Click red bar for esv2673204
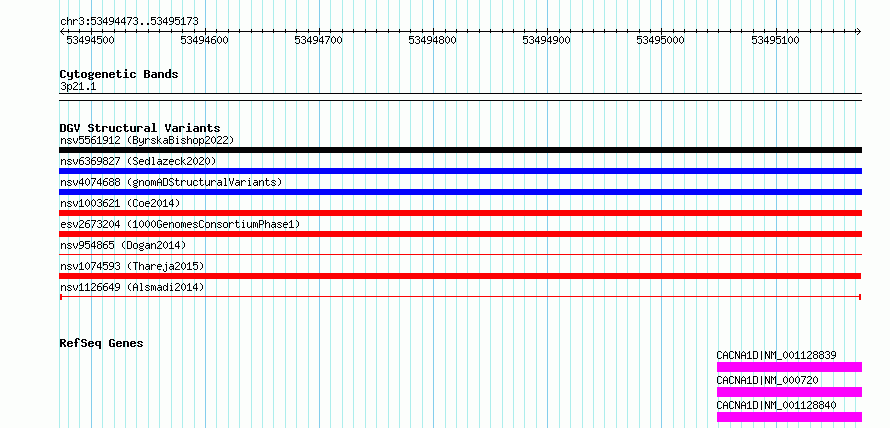 [460, 234]
